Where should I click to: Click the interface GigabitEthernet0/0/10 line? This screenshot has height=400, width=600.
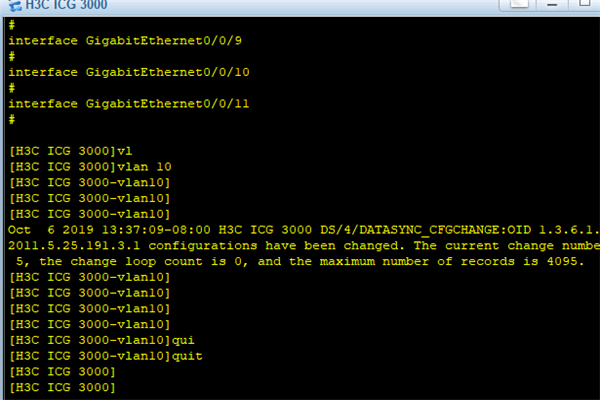pyautogui.click(x=129, y=72)
